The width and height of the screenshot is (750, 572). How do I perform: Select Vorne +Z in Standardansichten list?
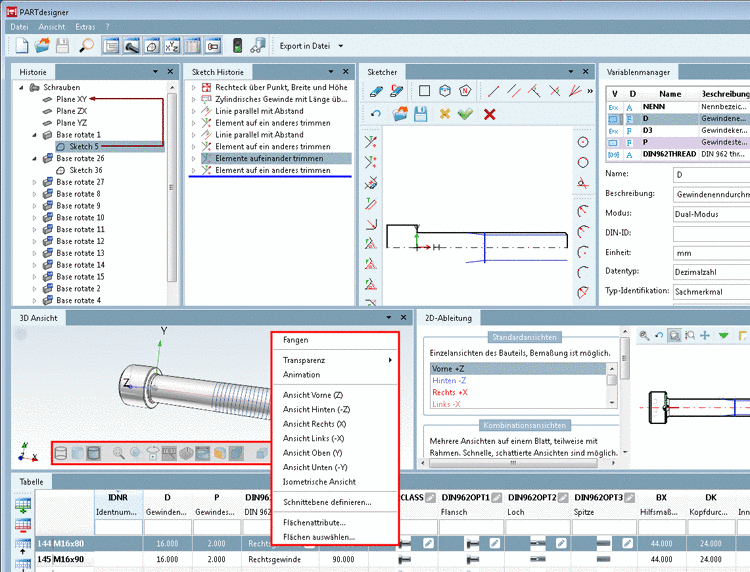449,369
